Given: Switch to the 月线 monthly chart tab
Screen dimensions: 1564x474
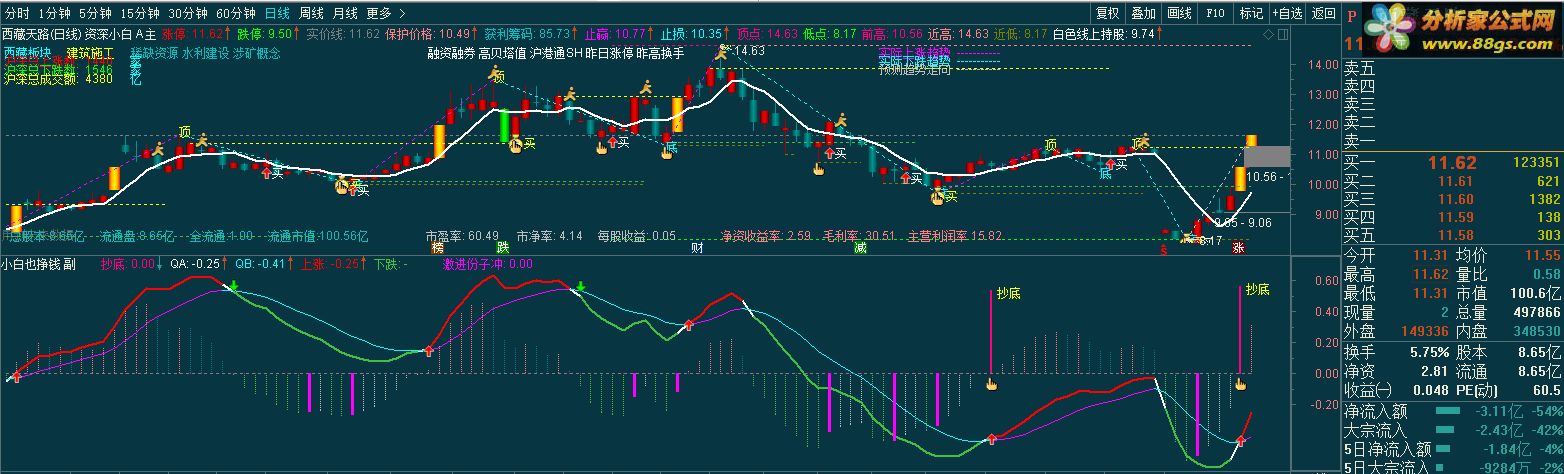Looking at the screenshot, I should (344, 14).
